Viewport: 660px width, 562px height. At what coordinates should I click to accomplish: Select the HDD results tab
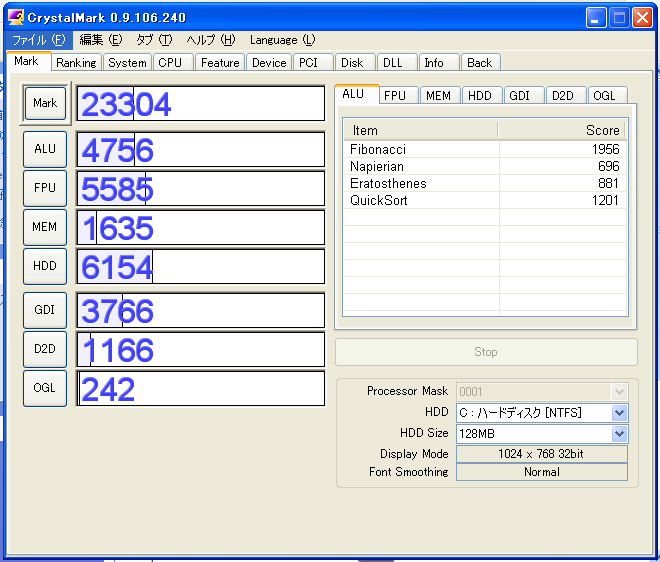point(482,96)
